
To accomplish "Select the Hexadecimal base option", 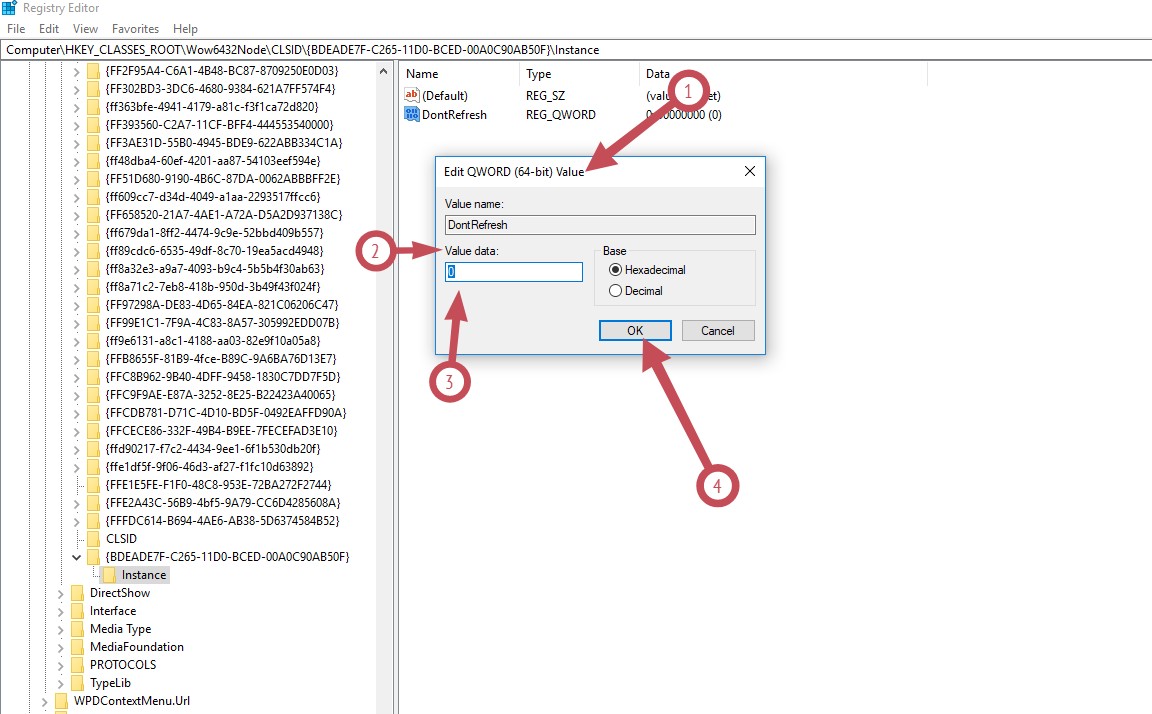I will coord(616,270).
